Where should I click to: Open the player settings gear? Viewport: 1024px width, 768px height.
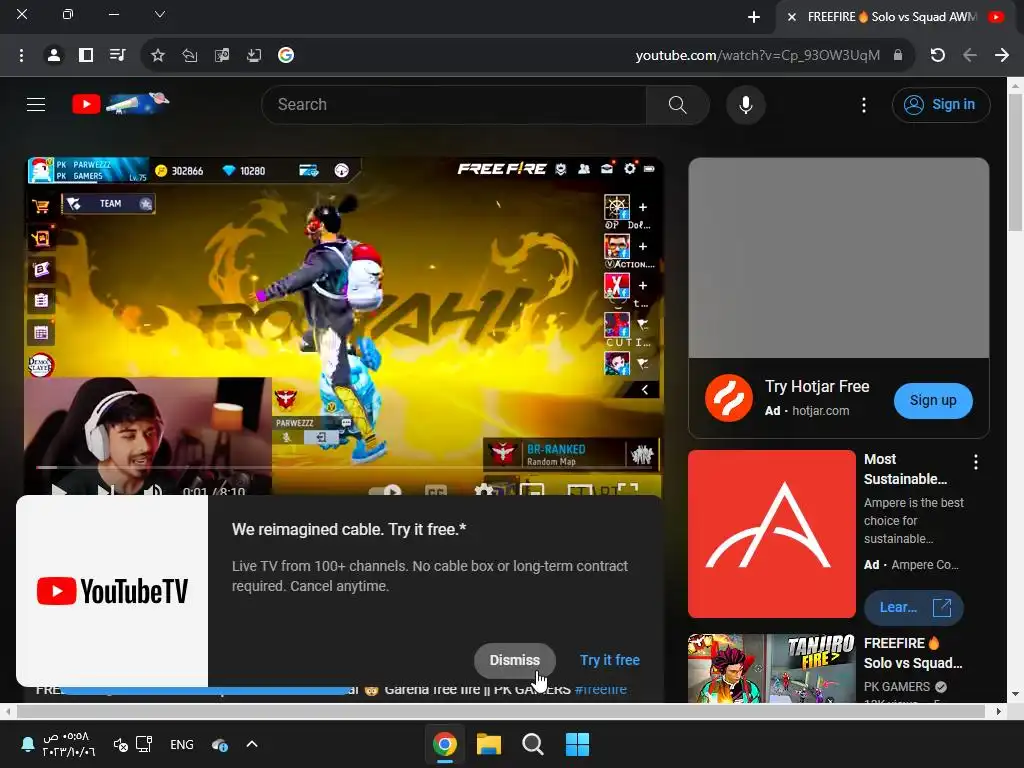484,490
